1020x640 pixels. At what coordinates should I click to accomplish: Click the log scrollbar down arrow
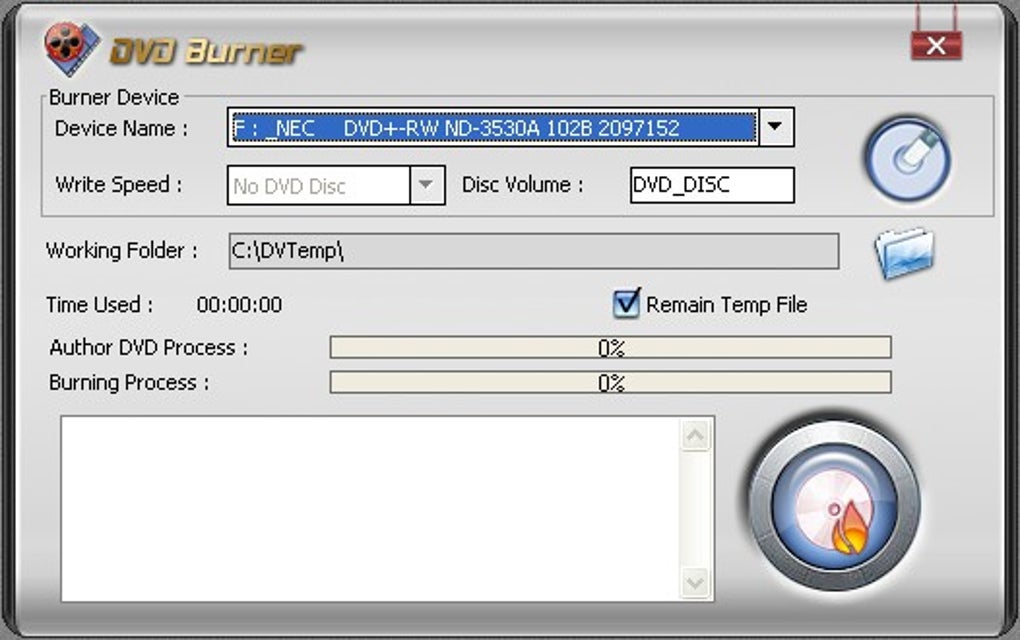pos(695,582)
